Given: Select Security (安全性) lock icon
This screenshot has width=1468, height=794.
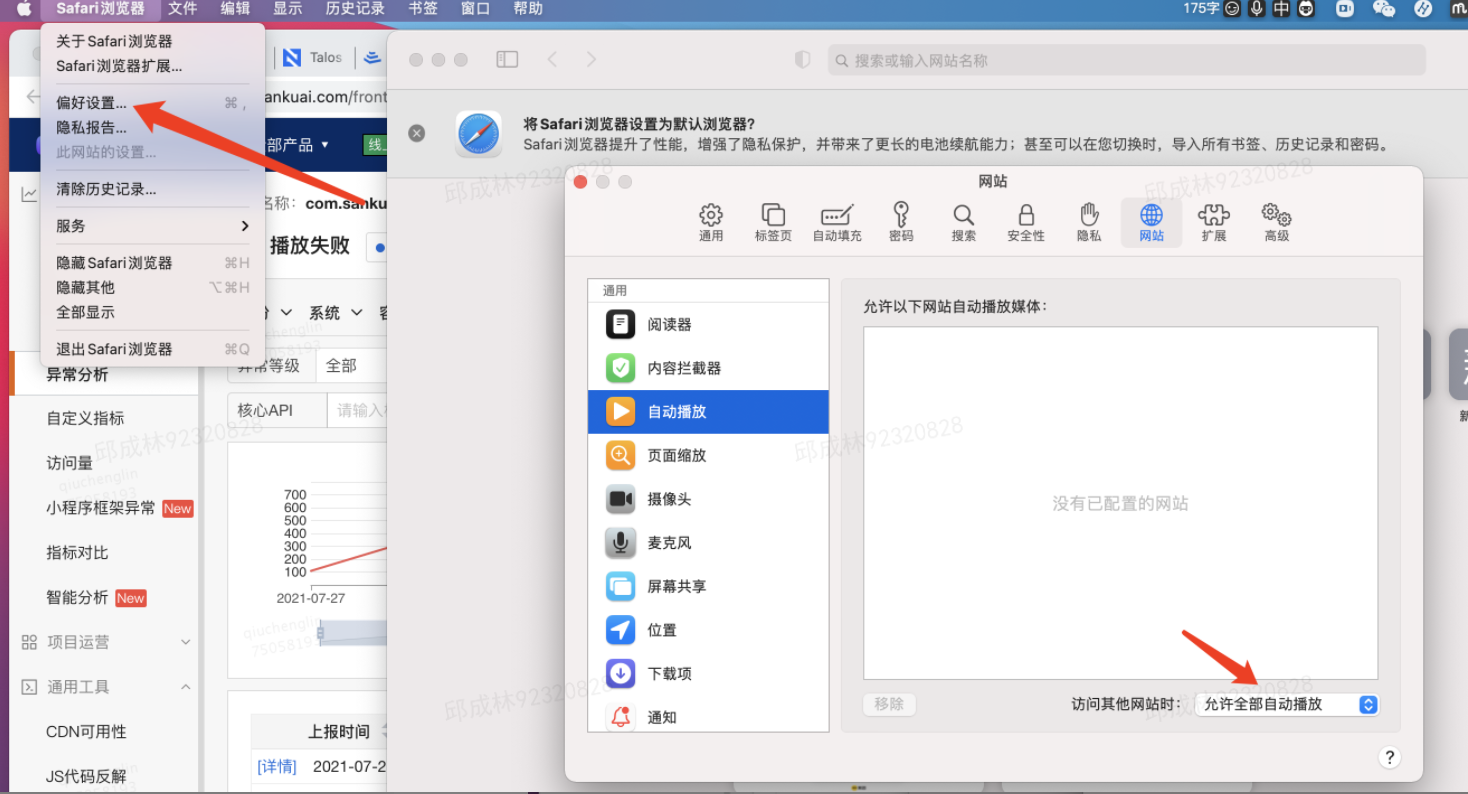Looking at the screenshot, I should 1025,222.
